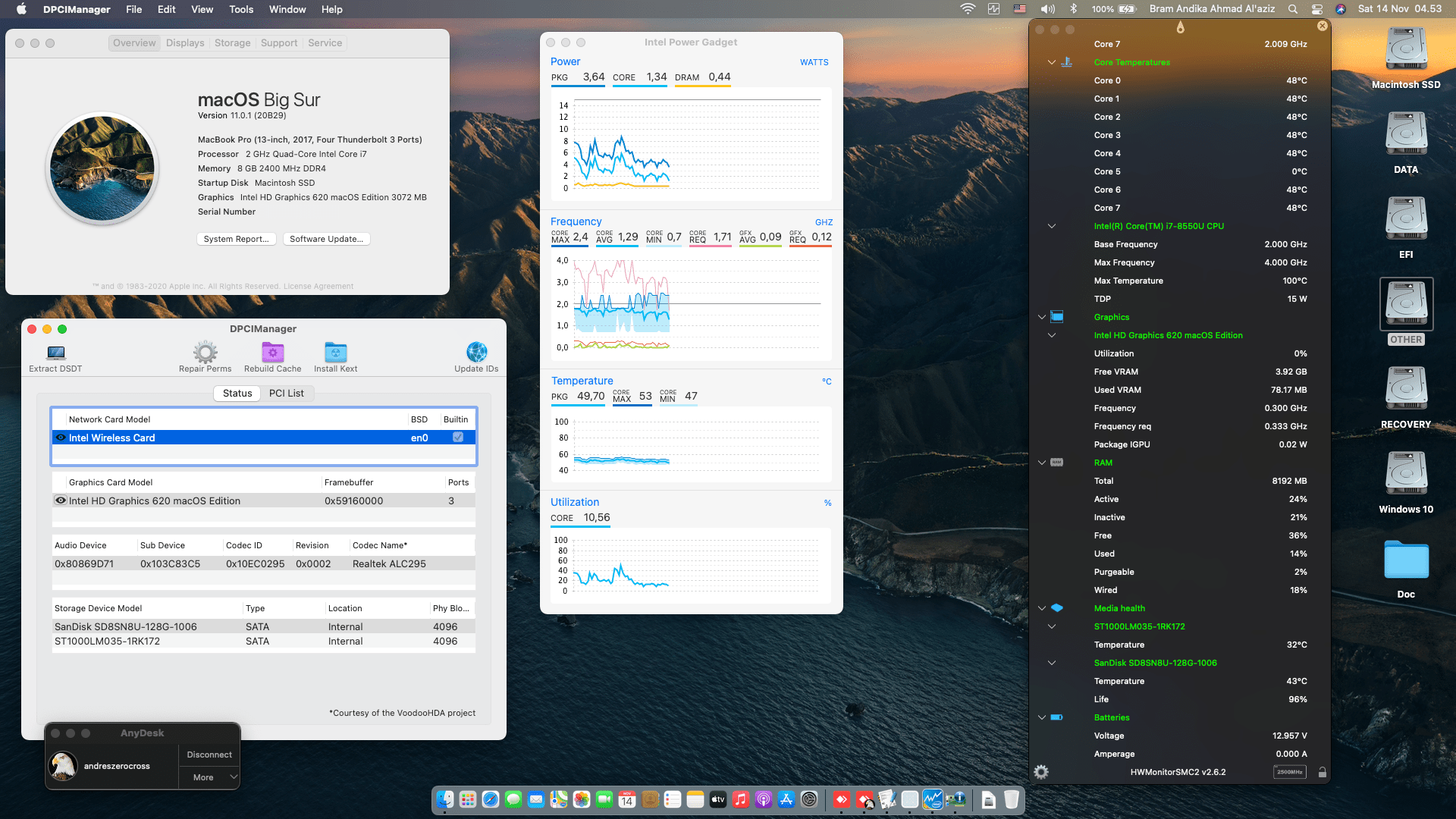1456x819 pixels.
Task: Click the Extract DSDT tool in DPCIManager
Action: (55, 358)
